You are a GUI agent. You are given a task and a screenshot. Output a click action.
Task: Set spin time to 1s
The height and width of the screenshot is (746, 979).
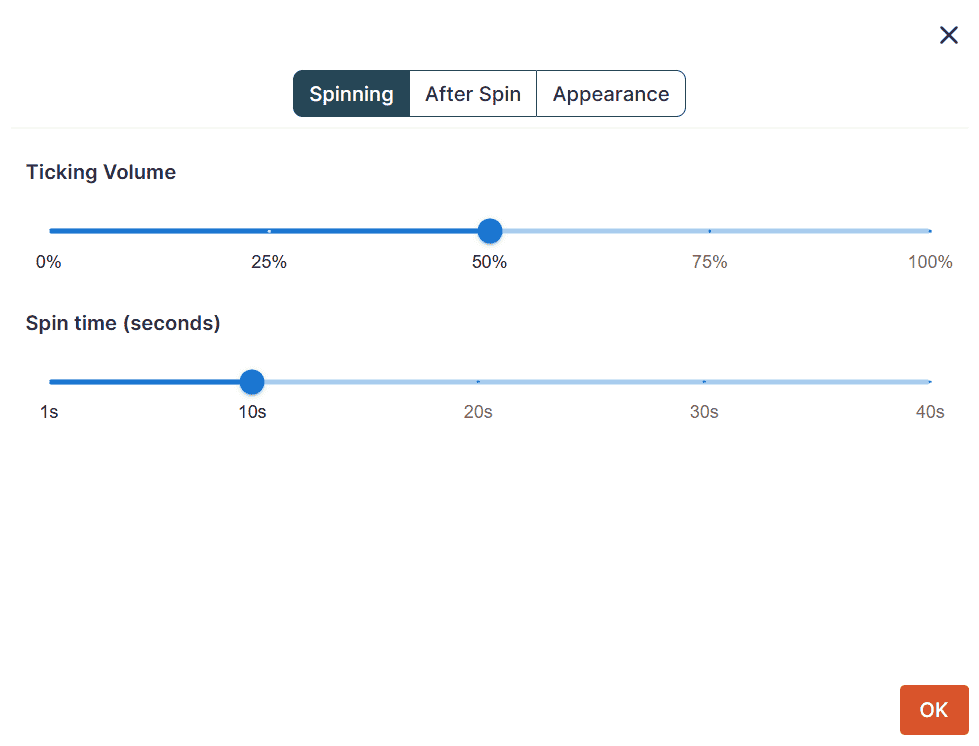coord(49,382)
